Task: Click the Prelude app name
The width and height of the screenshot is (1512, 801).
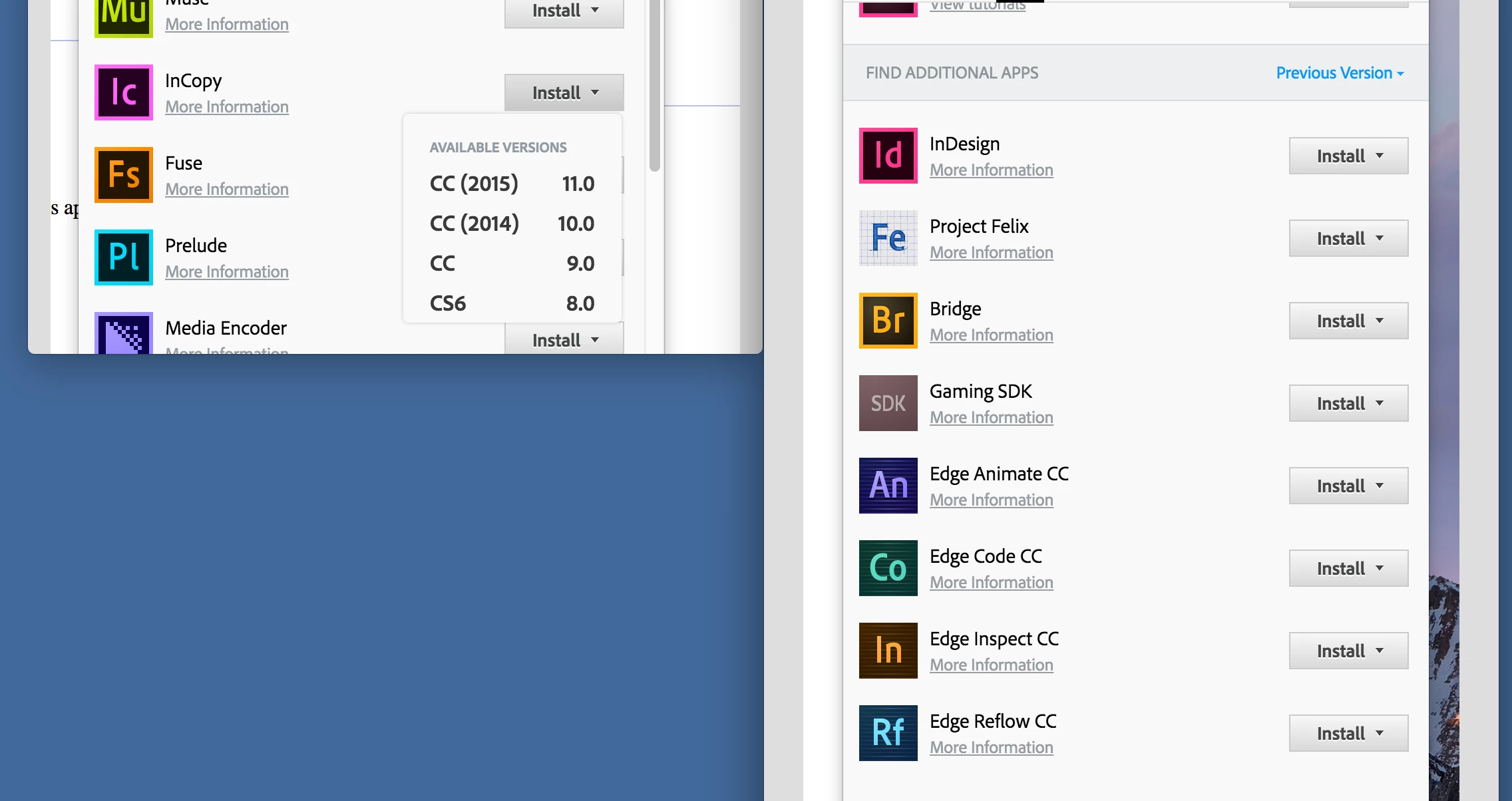Action: [196, 245]
